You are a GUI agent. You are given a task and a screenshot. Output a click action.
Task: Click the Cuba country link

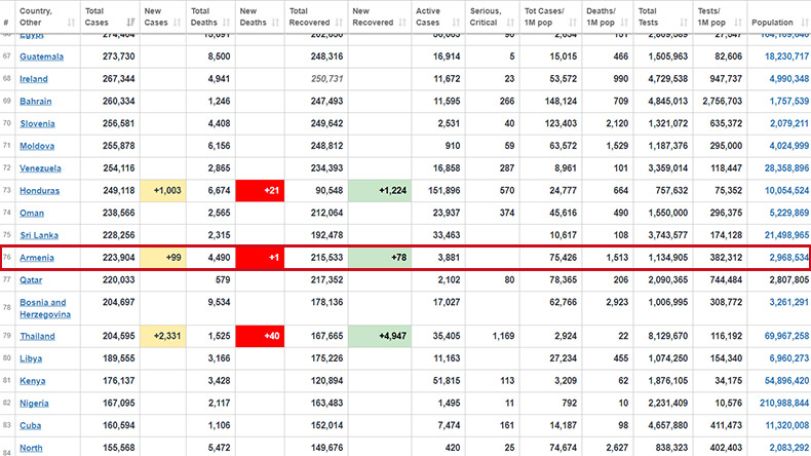click(30, 425)
